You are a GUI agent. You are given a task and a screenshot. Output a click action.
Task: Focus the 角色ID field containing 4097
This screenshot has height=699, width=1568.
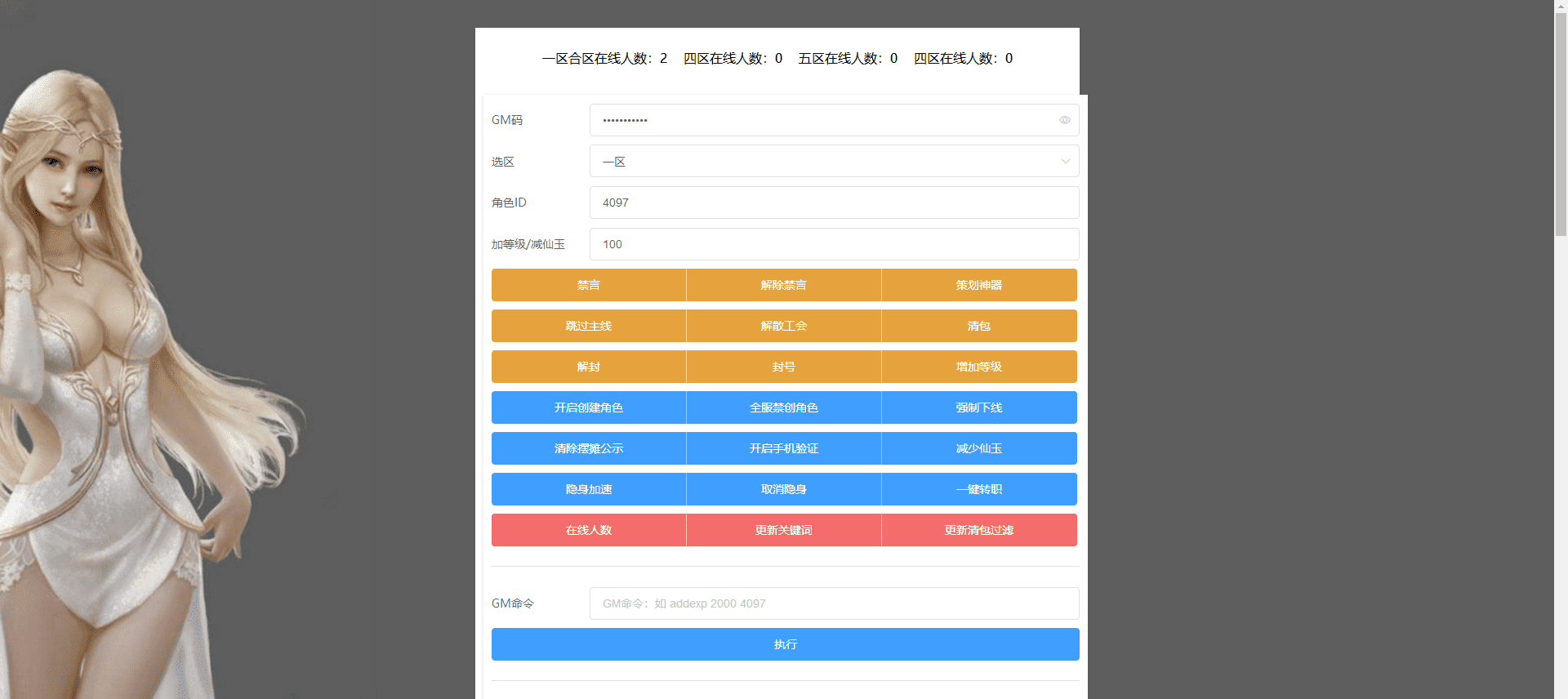tap(834, 203)
